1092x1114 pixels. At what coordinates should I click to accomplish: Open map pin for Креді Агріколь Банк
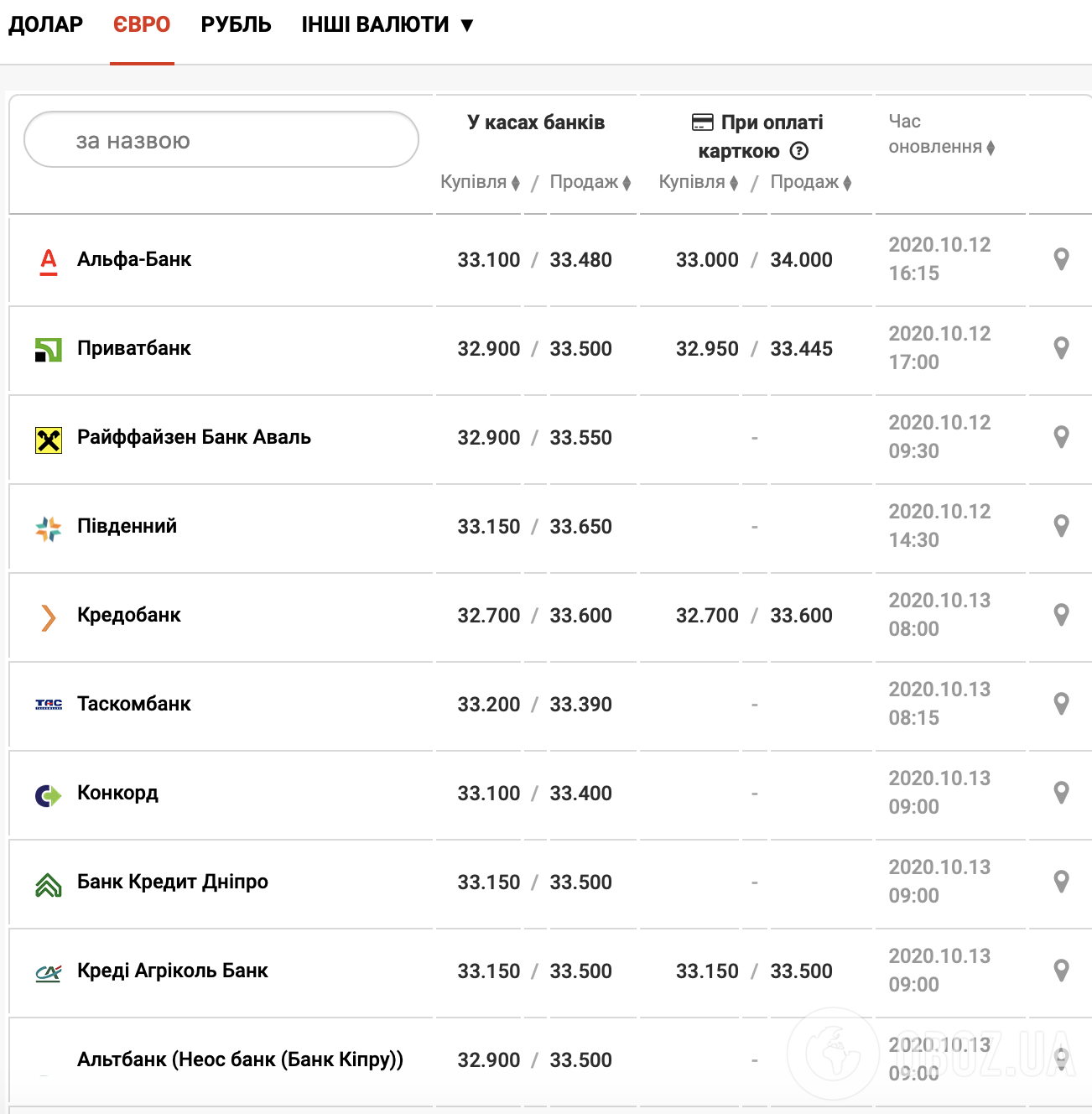coord(1061,971)
